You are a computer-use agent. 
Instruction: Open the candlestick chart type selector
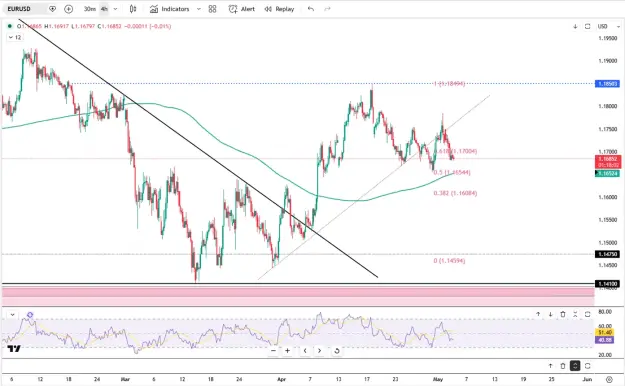(133, 9)
